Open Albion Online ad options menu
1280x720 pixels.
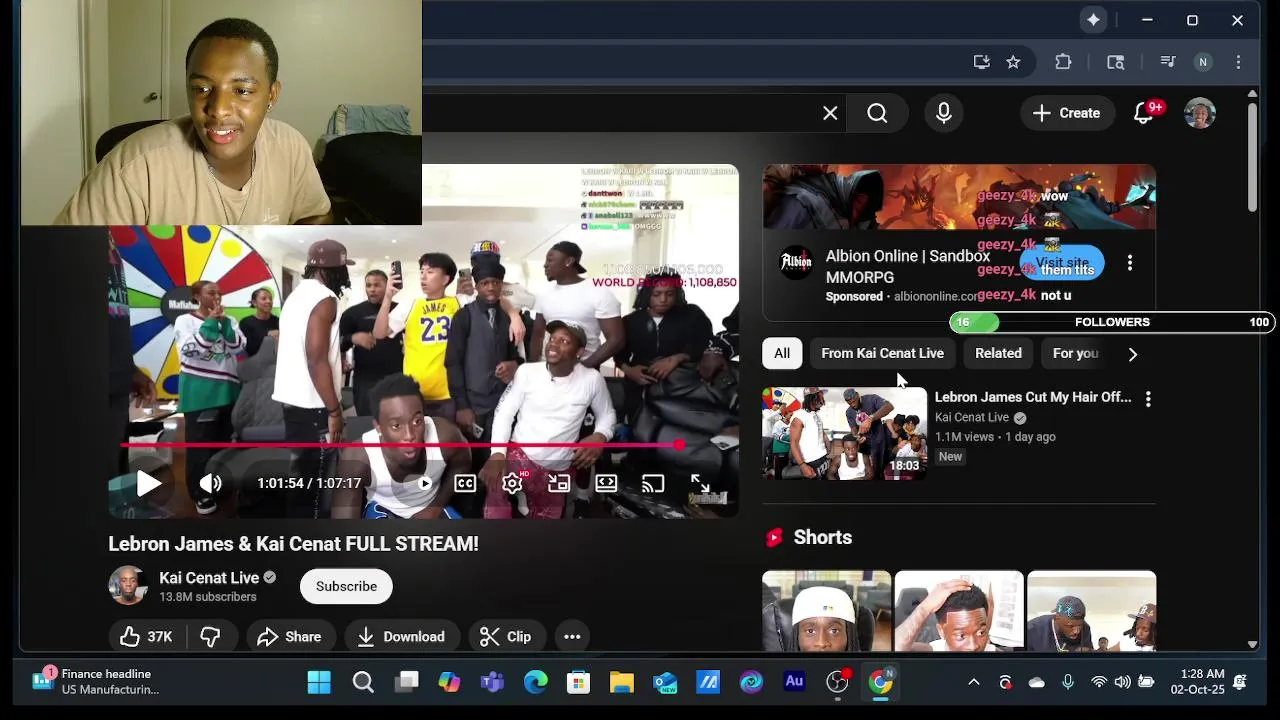click(1130, 263)
